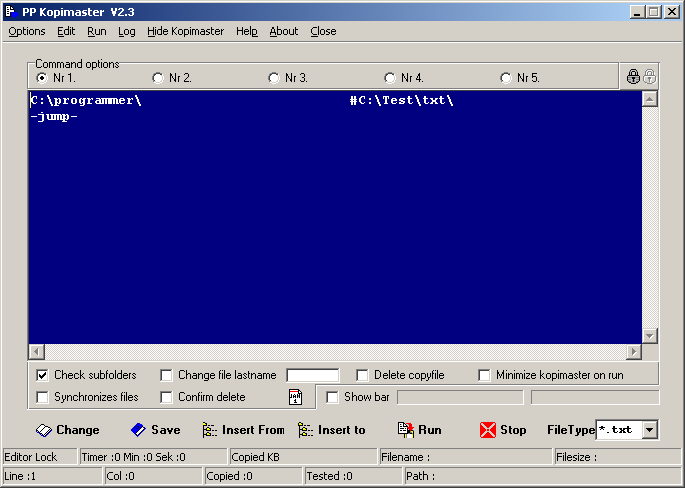
Task: Open the About menu
Action: [x=284, y=31]
